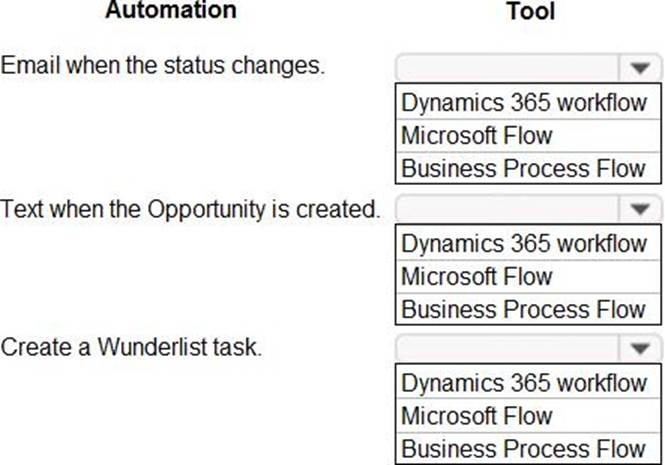Click the Tool column header

coord(531,11)
